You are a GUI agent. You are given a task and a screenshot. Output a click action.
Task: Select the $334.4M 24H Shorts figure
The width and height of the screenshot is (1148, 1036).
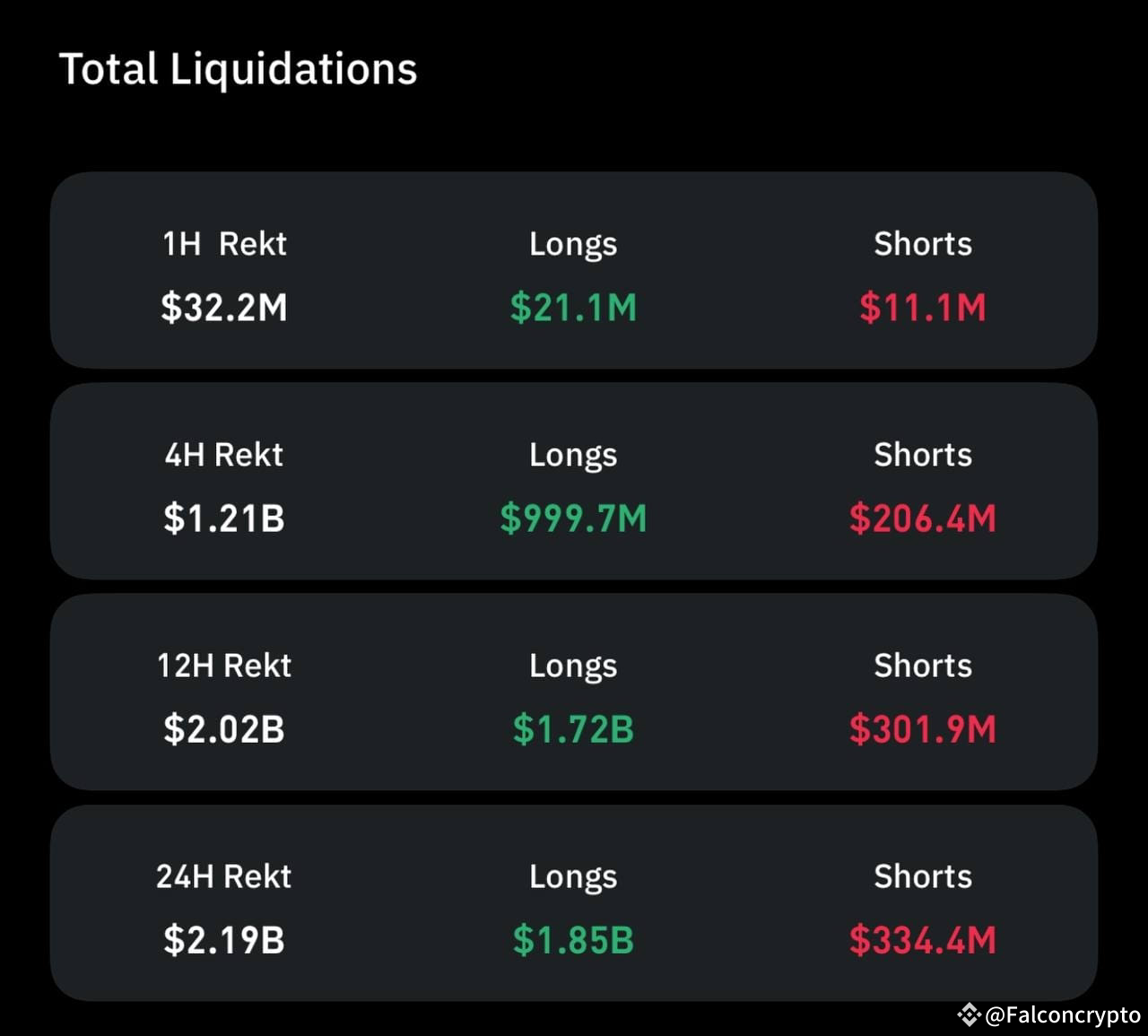pos(922,941)
